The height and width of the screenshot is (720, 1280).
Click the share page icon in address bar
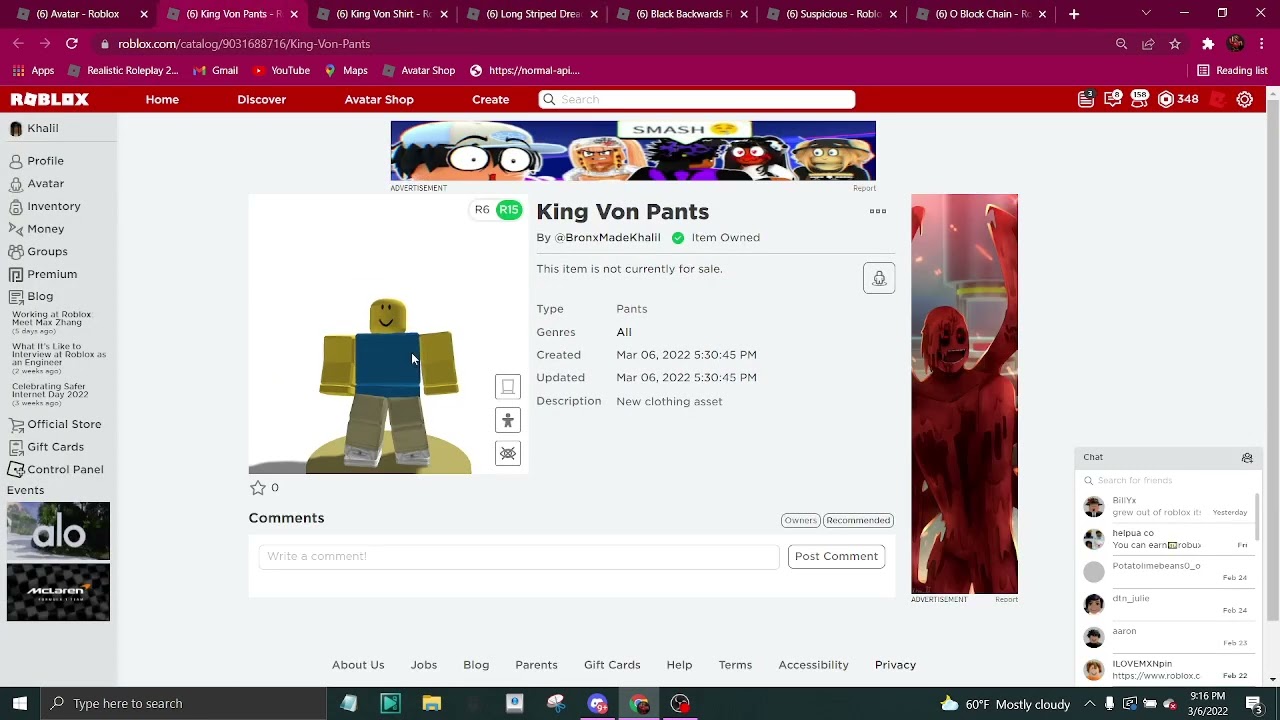coord(1148,44)
